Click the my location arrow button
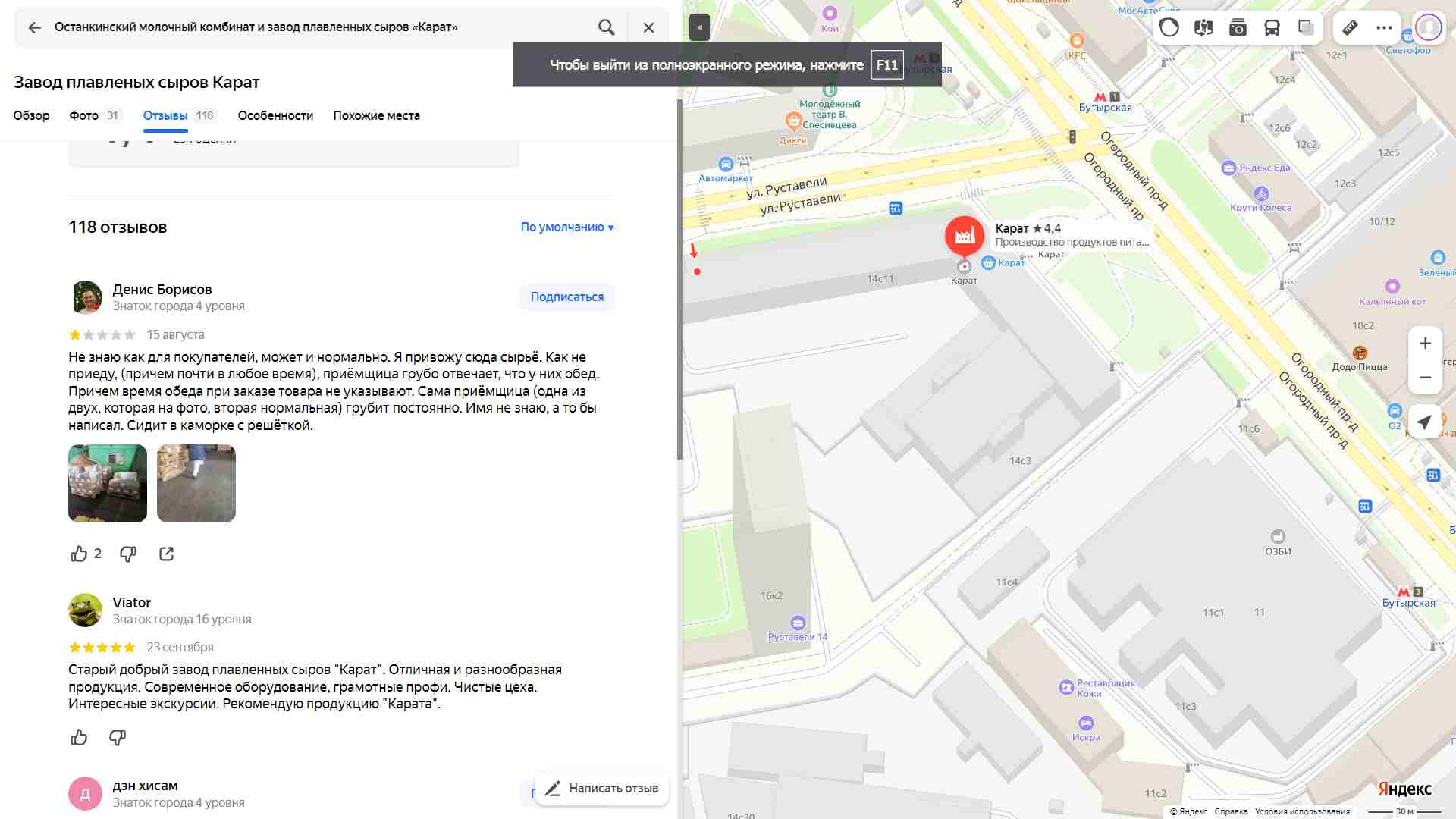The height and width of the screenshot is (819, 1456). pyautogui.click(x=1425, y=422)
